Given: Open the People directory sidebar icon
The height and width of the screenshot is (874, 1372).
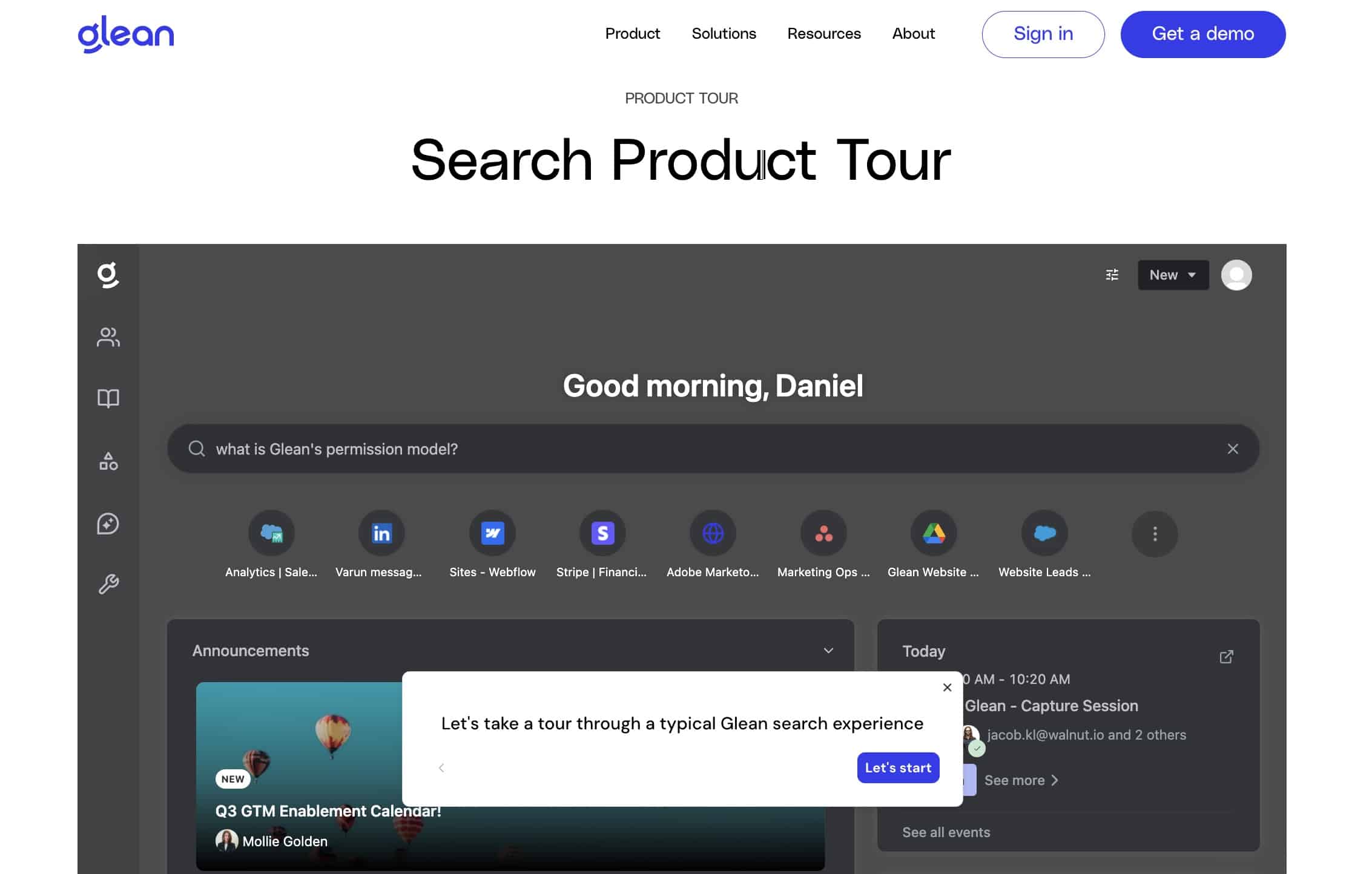Looking at the screenshot, I should 108,337.
